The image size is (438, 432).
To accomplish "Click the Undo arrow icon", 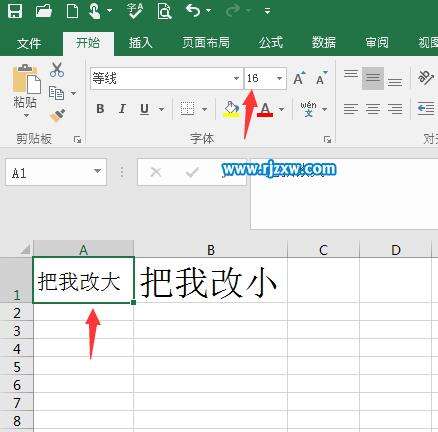I will pyautogui.click(x=193, y=11).
